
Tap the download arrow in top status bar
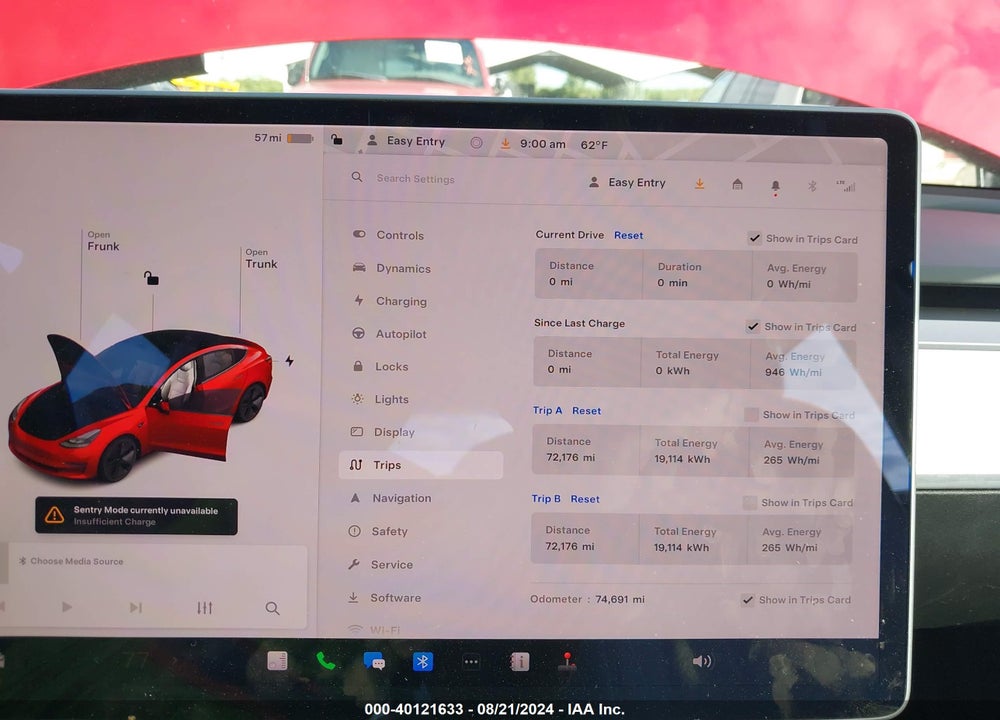[x=505, y=143]
